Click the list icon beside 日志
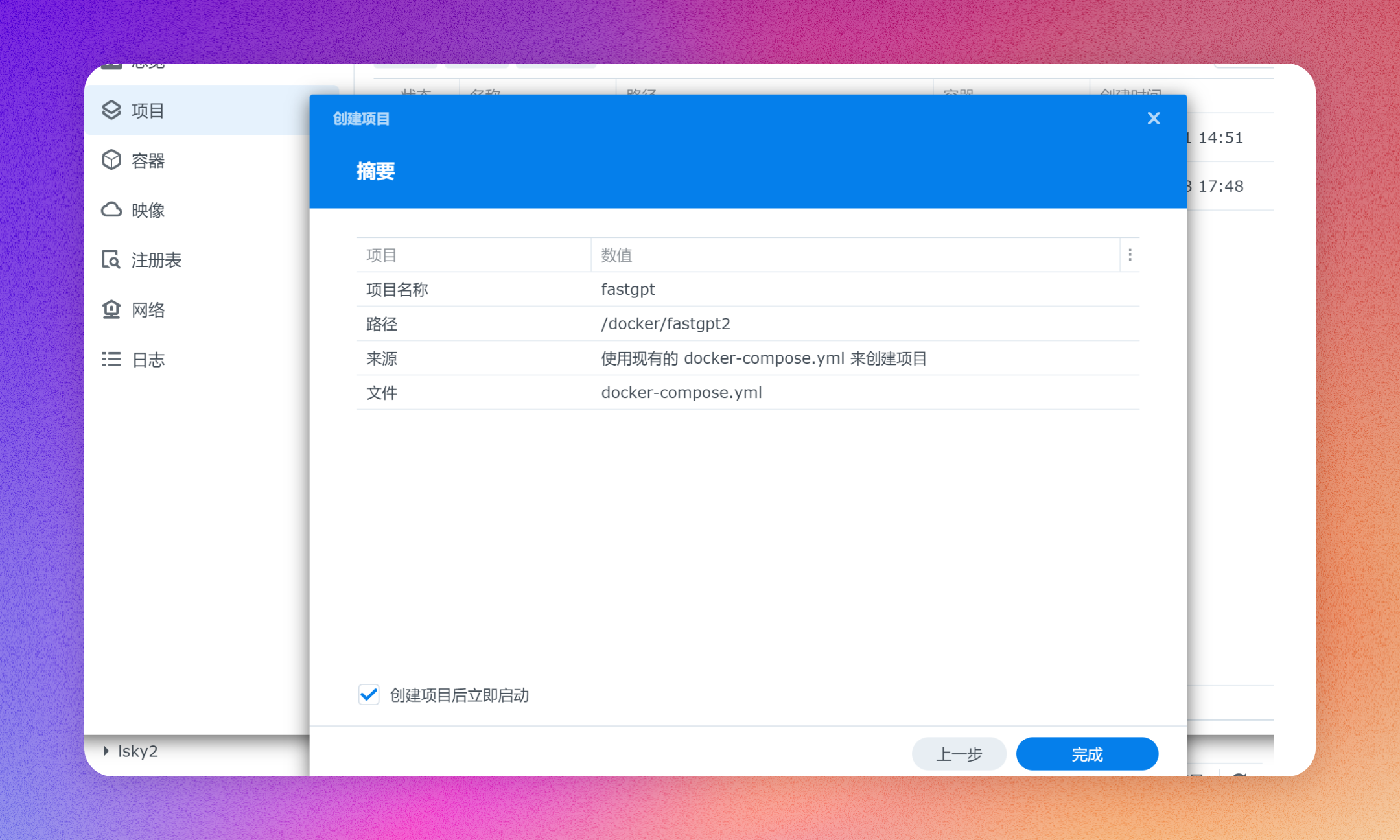 point(111,359)
